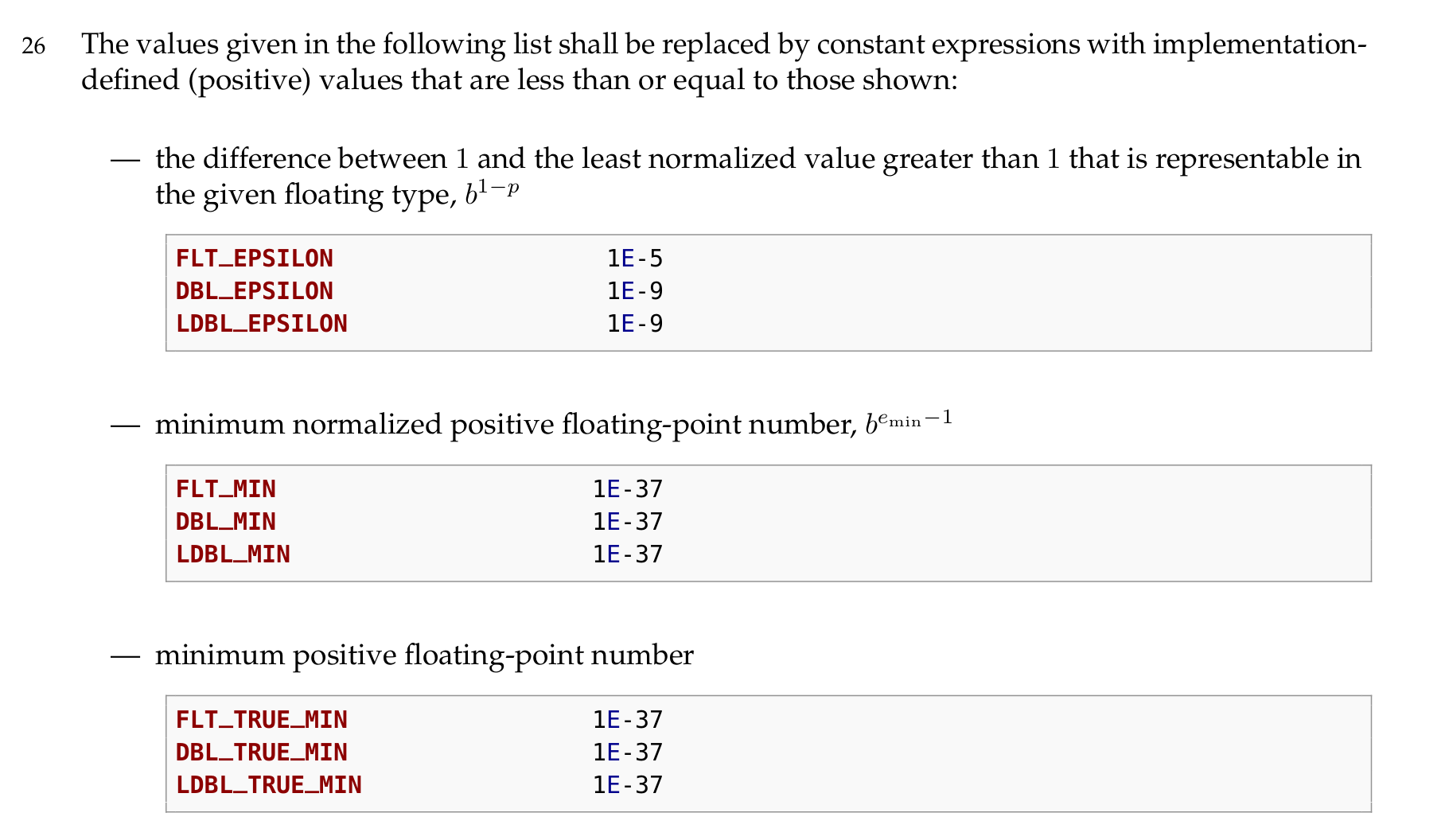This screenshot has height=840, width=1441.
Task: Click the FLT_TRUE_MIN macro name
Action: pyautogui.click(x=262, y=720)
